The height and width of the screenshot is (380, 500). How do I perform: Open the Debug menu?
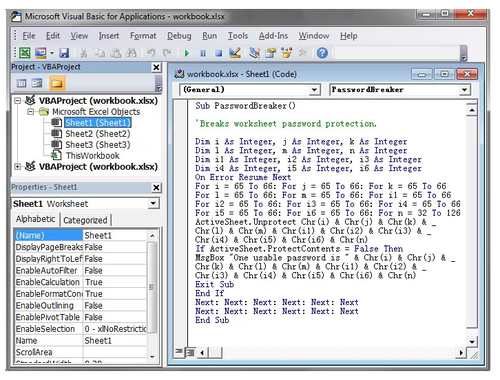(x=179, y=36)
